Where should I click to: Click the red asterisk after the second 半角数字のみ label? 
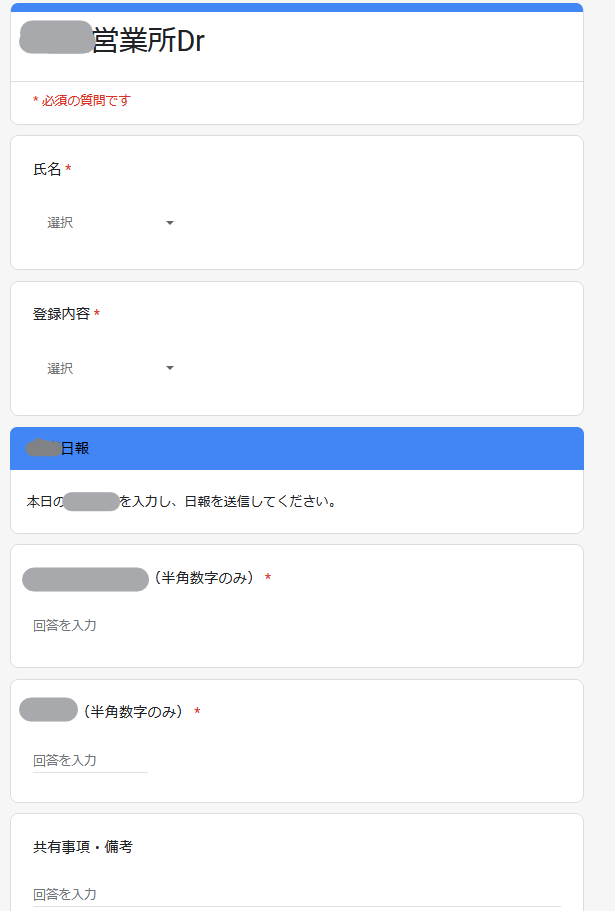197,711
